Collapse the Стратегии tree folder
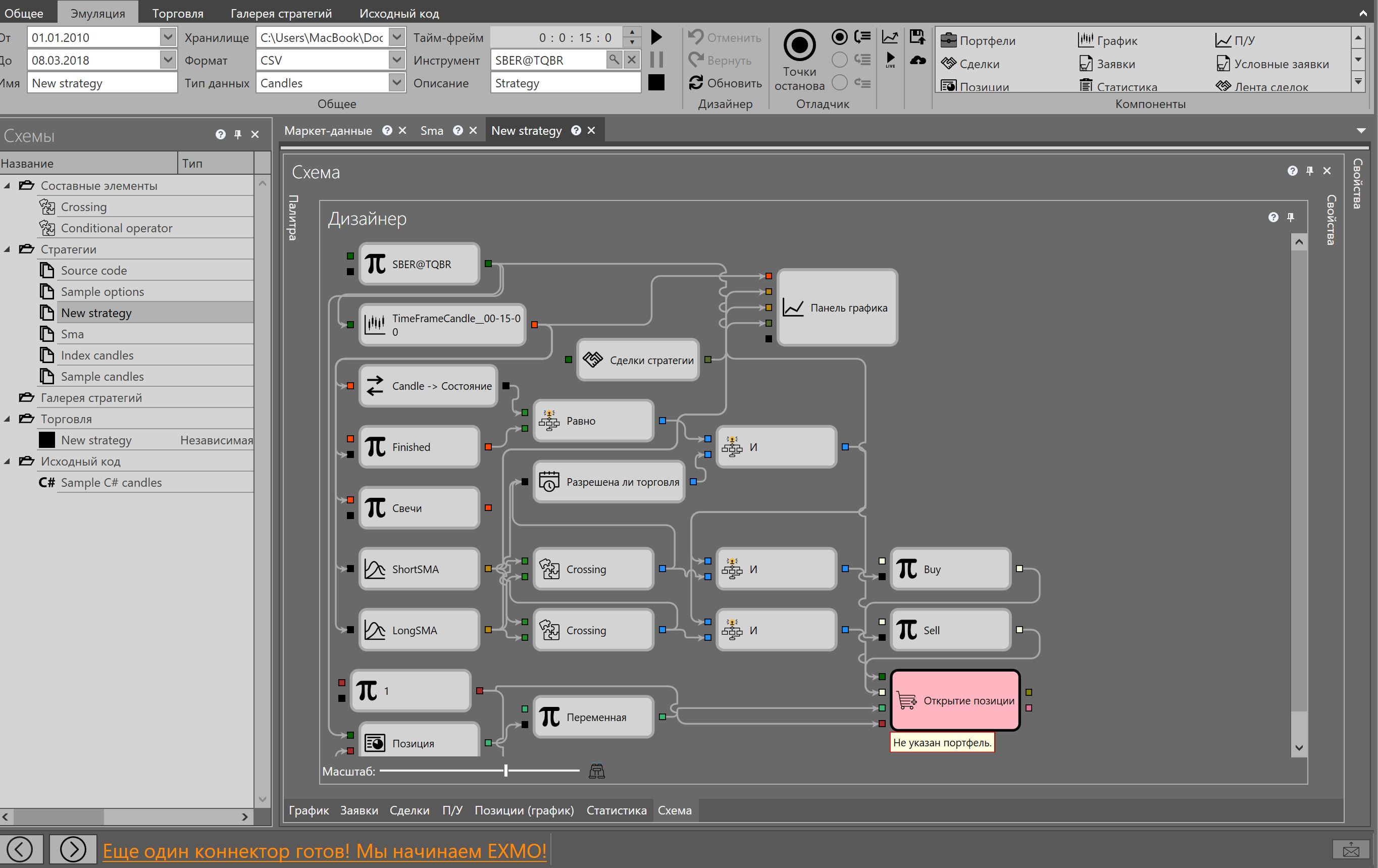 (x=8, y=249)
